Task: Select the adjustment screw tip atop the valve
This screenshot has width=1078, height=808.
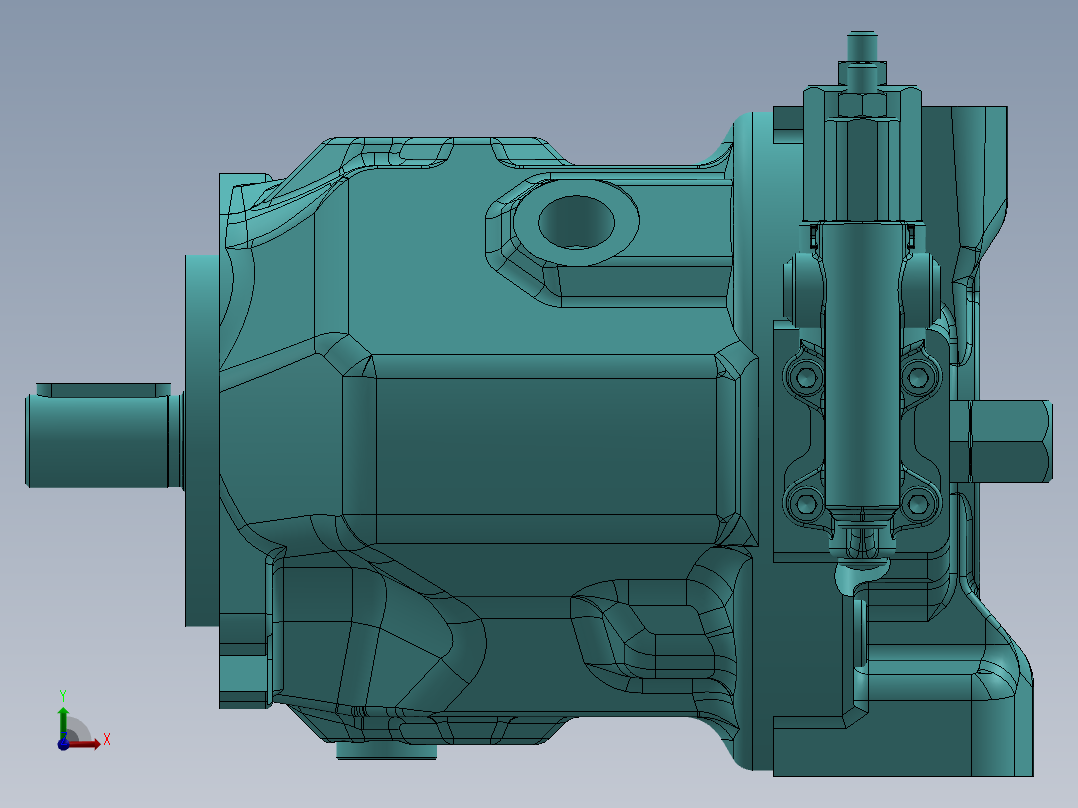Action: 862,46
